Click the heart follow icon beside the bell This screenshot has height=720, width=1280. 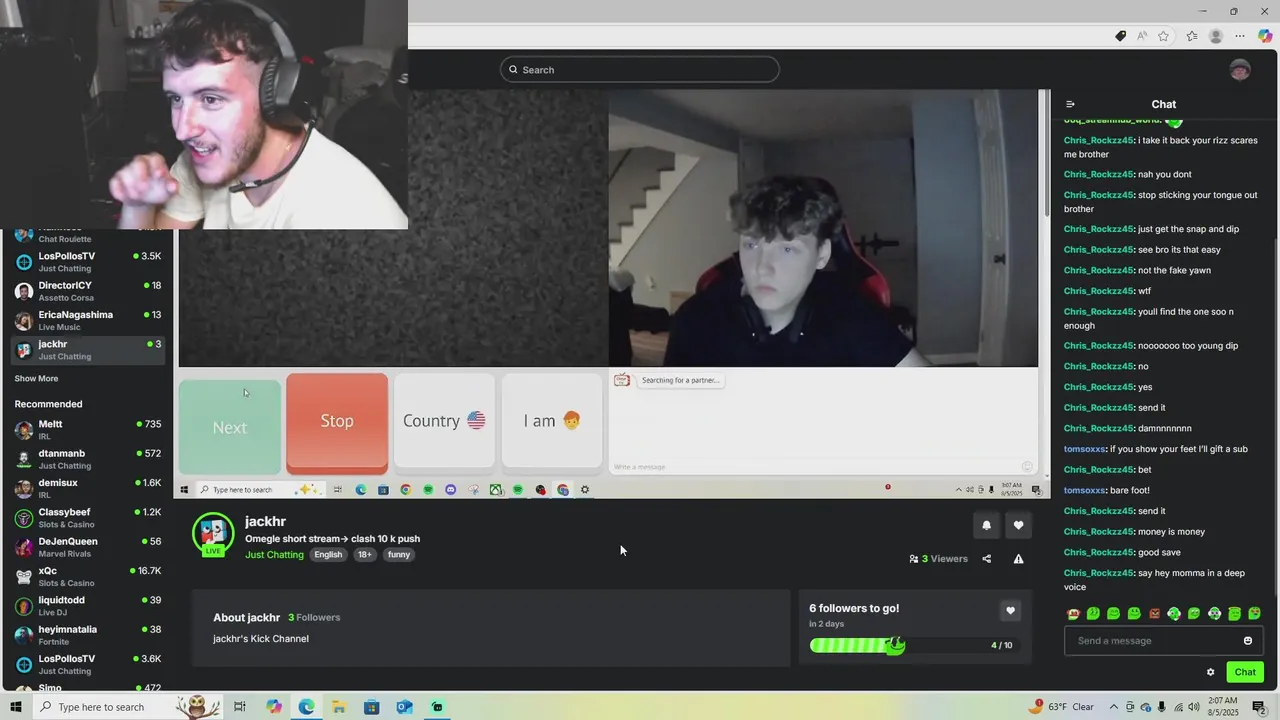1018,525
